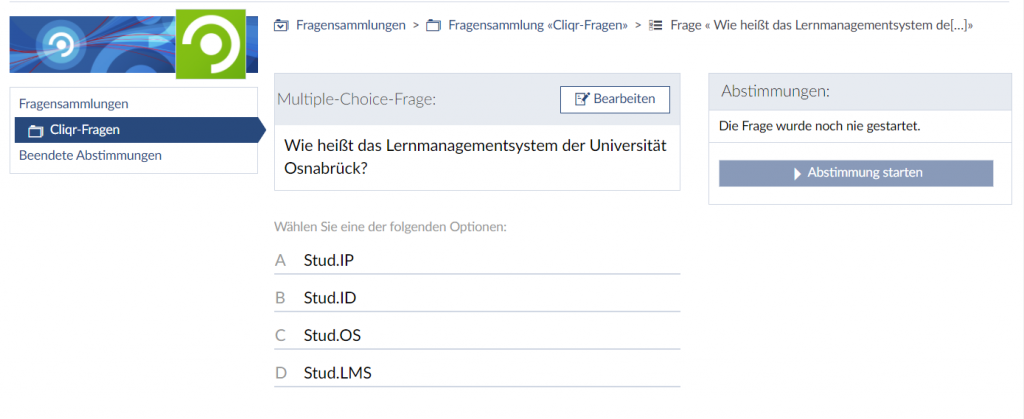
Task: Open the Fragensammlungen breadcrumb link
Action: [x=351, y=25]
